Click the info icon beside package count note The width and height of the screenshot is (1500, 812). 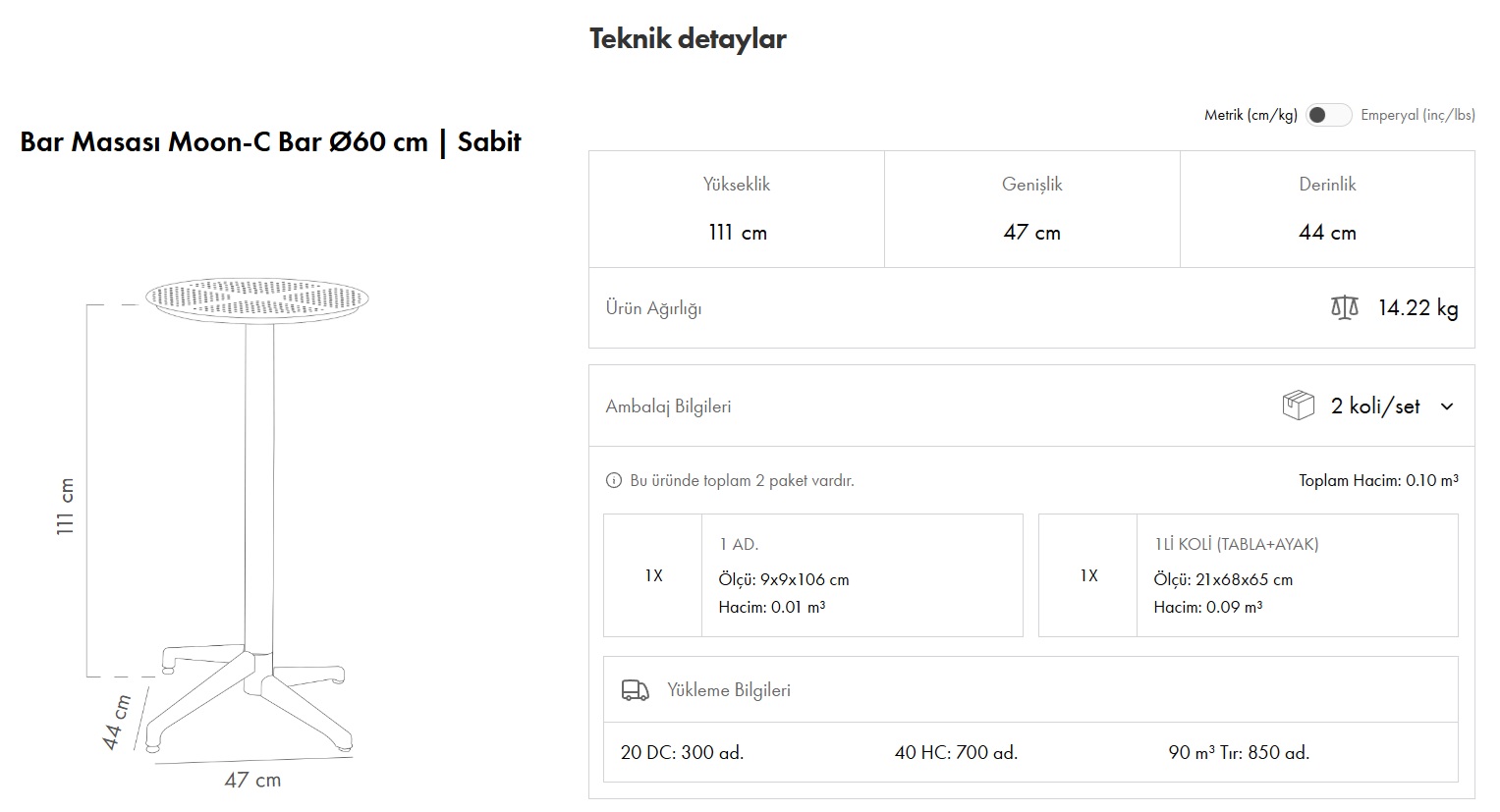coord(614,481)
